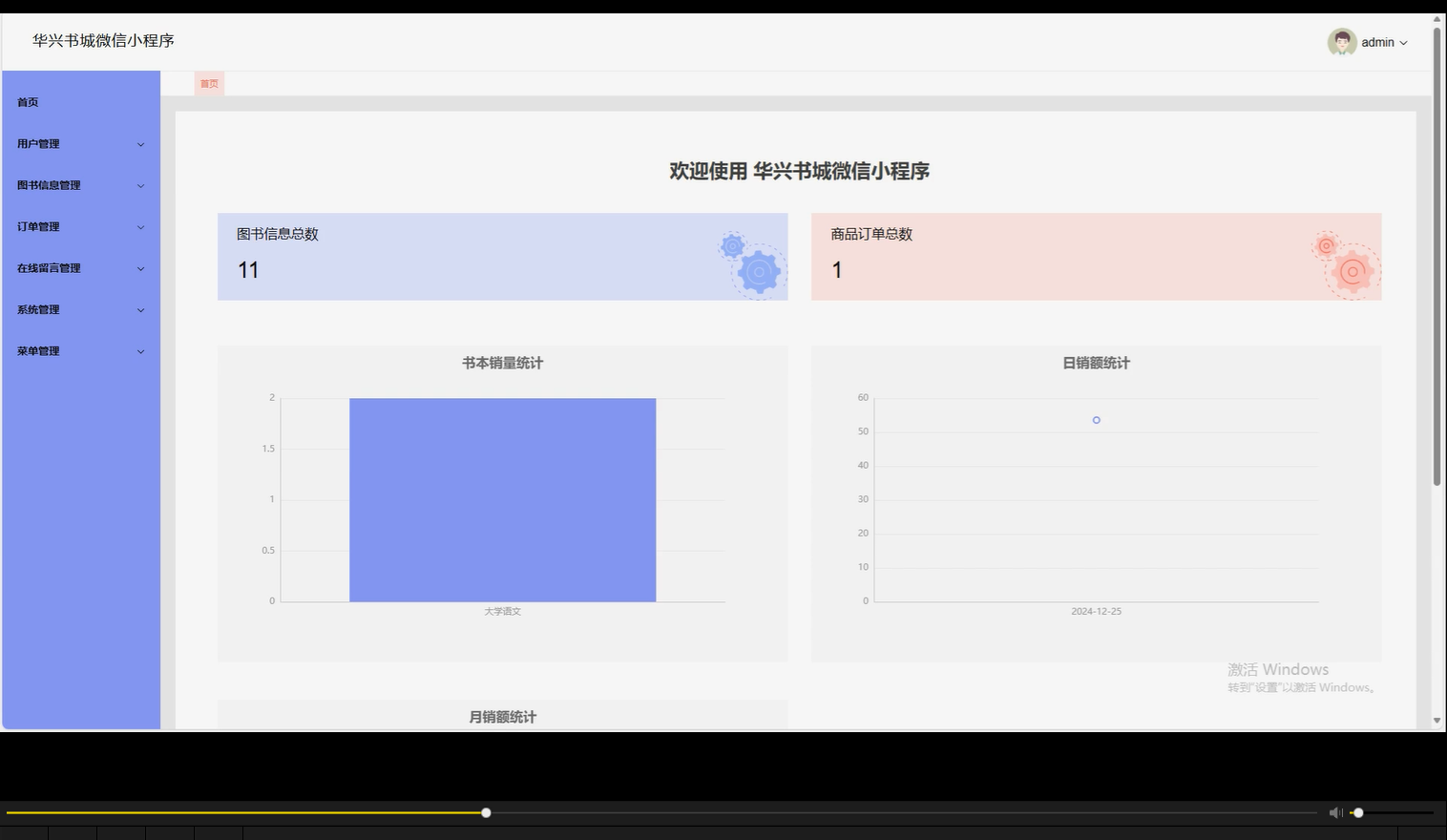Click the 图书信息总数 card label
The image size is (1447, 840).
click(278, 234)
